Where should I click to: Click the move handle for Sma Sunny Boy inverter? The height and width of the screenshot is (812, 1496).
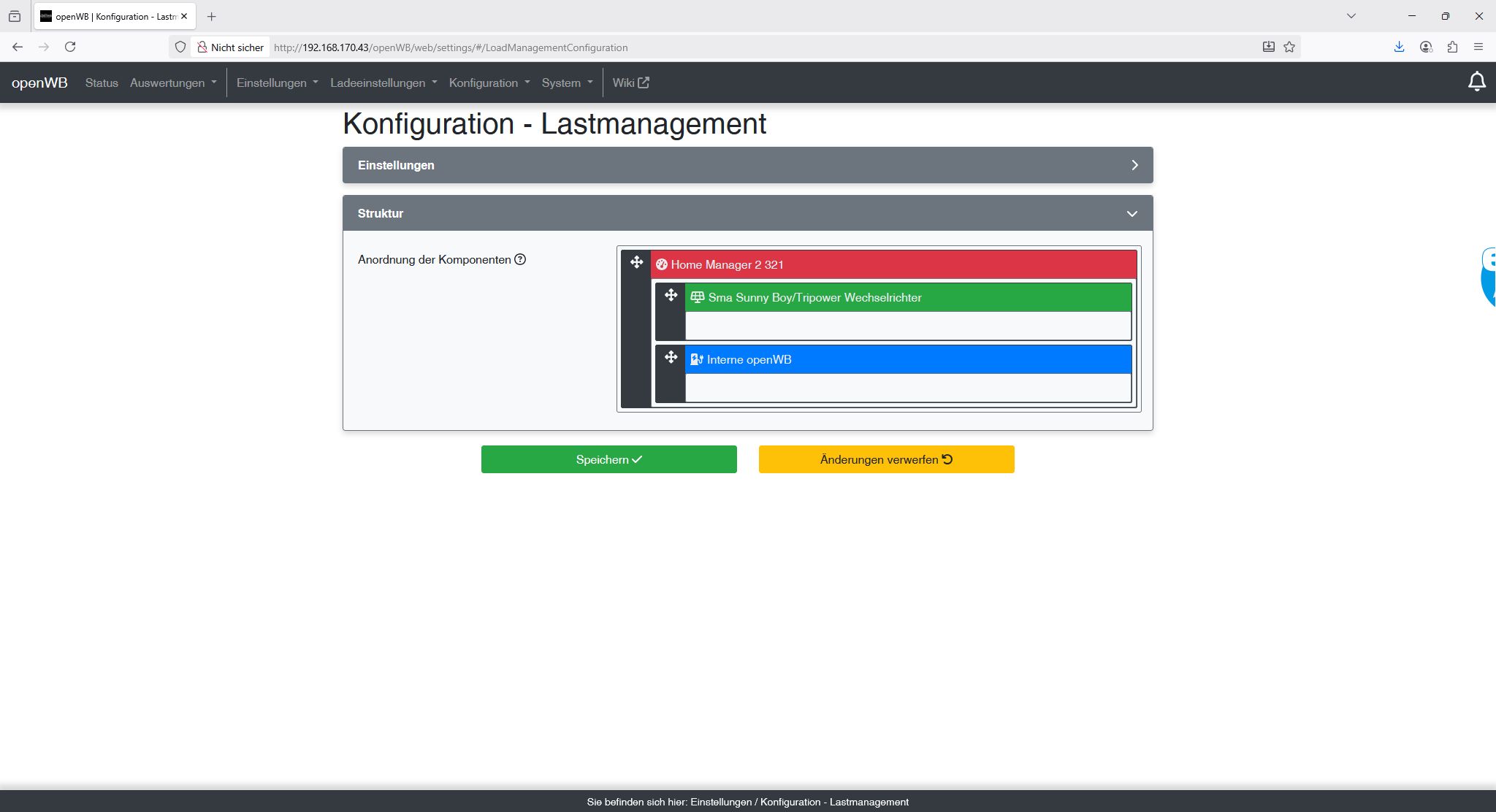[671, 295]
